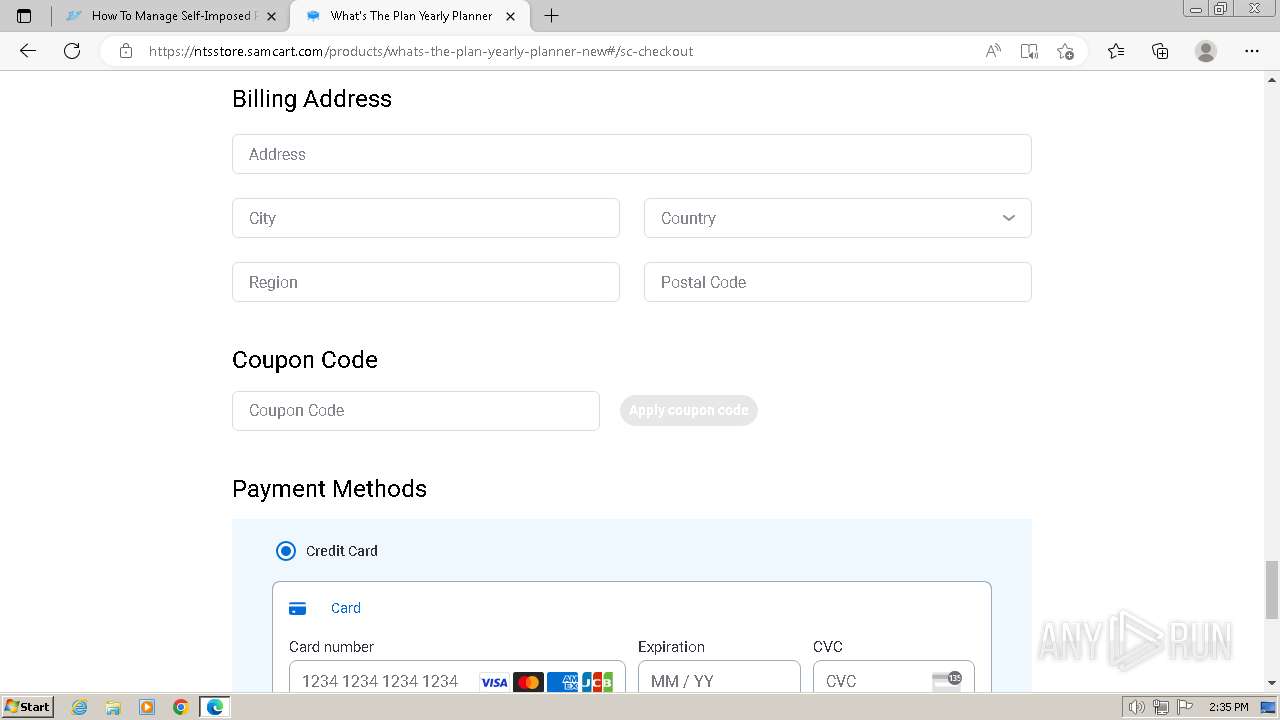The image size is (1280, 720).
Task: Add this page to favorites
Action: click(1065, 51)
